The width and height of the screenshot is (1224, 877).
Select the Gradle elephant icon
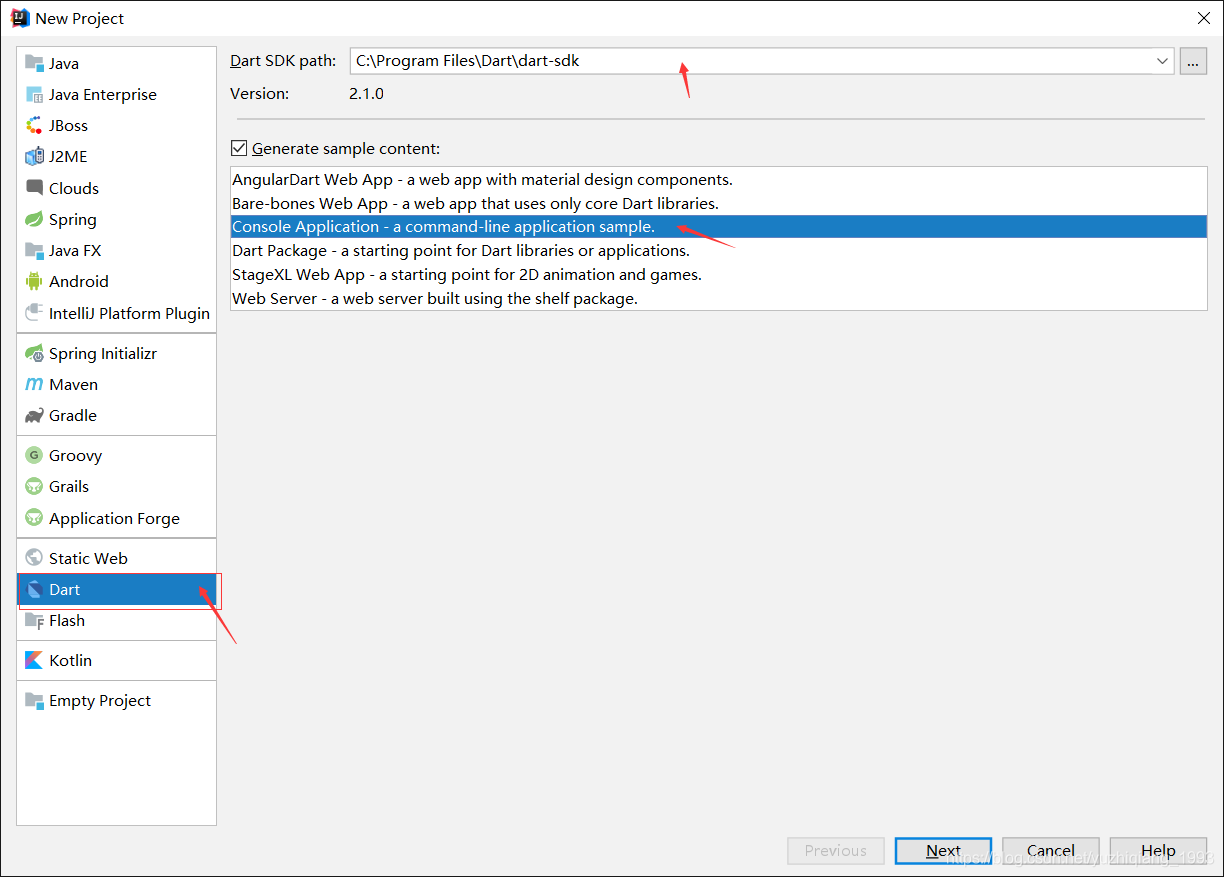(34, 415)
